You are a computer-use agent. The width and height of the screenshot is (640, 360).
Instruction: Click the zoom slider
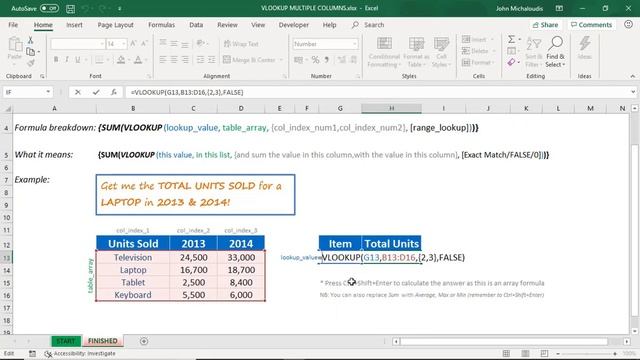click(588, 354)
